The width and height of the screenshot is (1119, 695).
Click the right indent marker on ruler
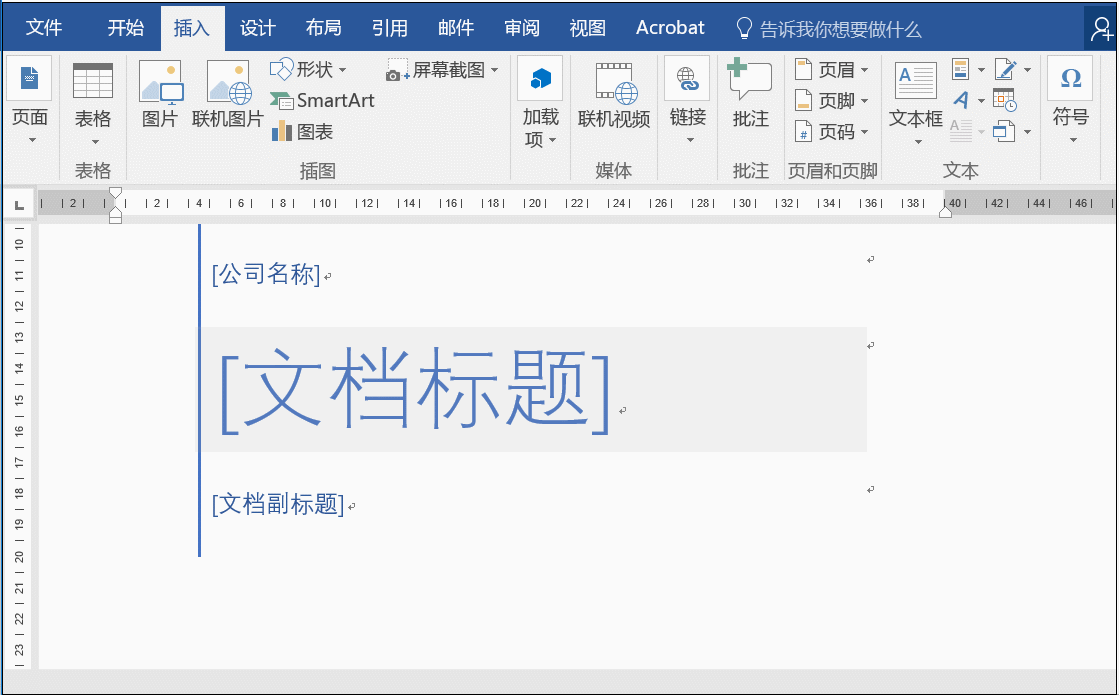point(945,212)
